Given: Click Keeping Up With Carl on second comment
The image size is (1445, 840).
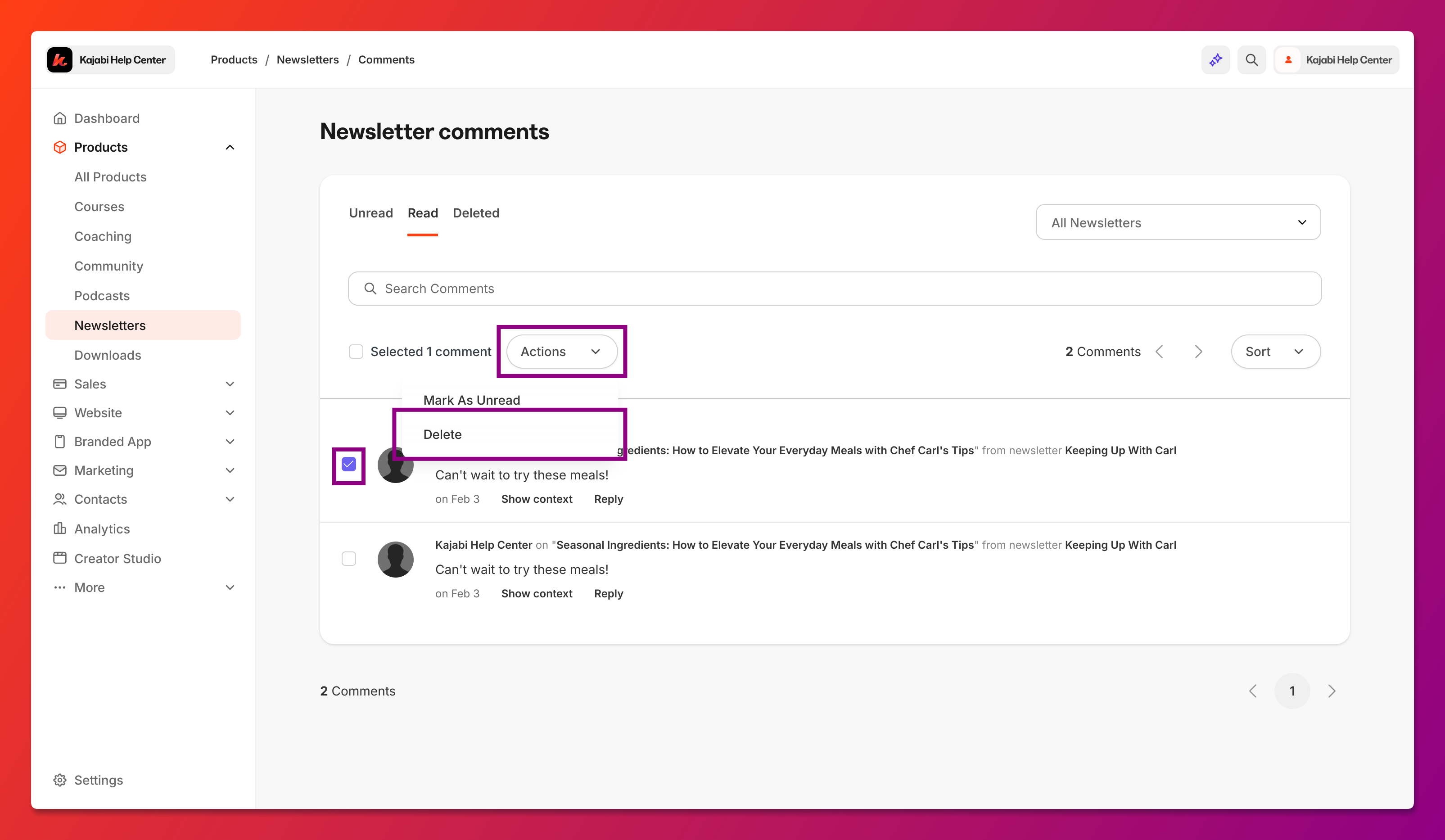Looking at the screenshot, I should [1120, 545].
